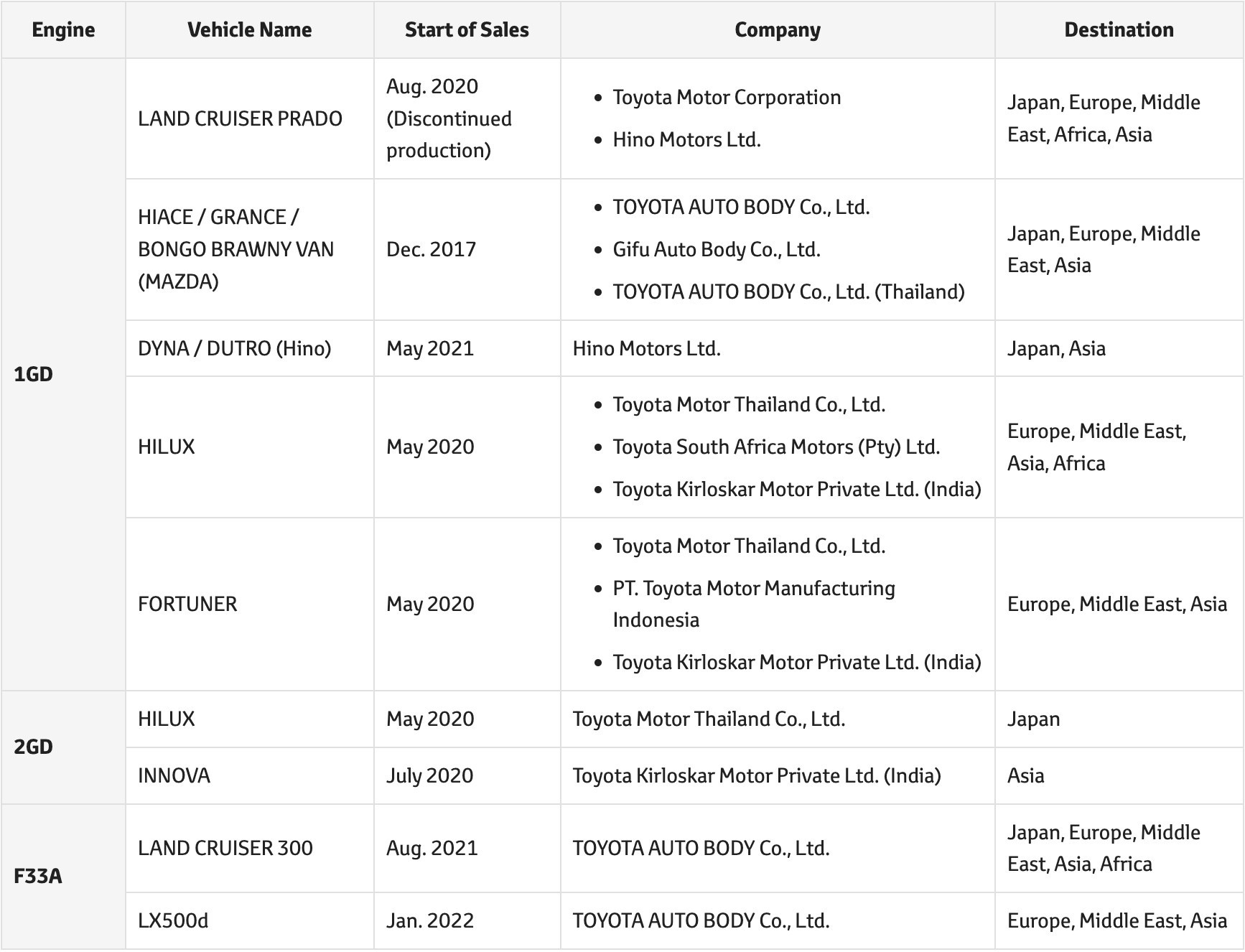This screenshot has width=1245, height=952.
Task: Click Aug. 2020 discontinued production date
Action: pos(449,118)
